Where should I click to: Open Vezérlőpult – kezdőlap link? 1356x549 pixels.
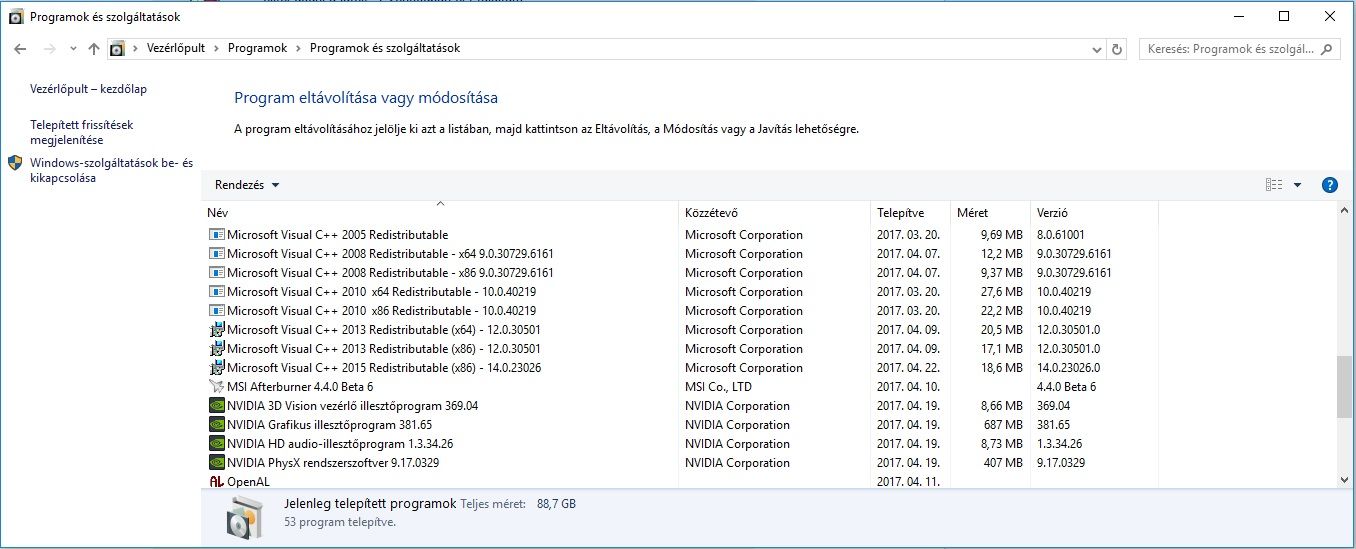pos(88,89)
